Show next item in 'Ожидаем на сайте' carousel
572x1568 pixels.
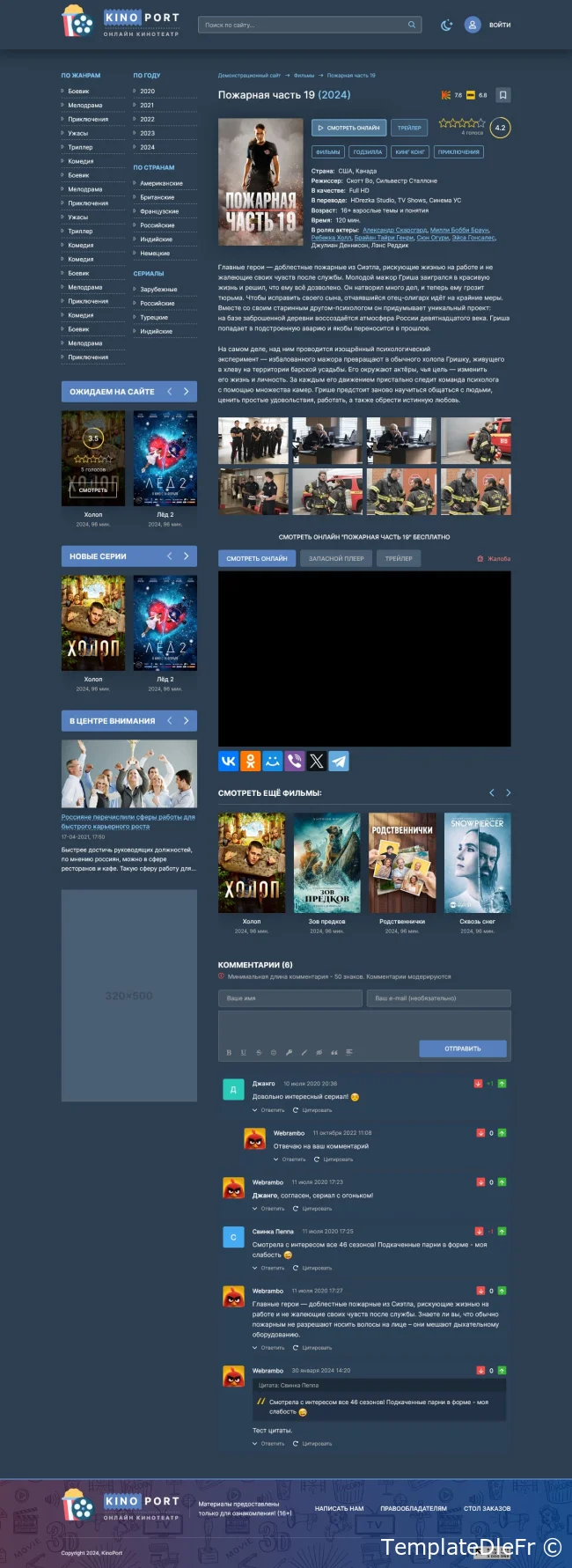tap(186, 392)
